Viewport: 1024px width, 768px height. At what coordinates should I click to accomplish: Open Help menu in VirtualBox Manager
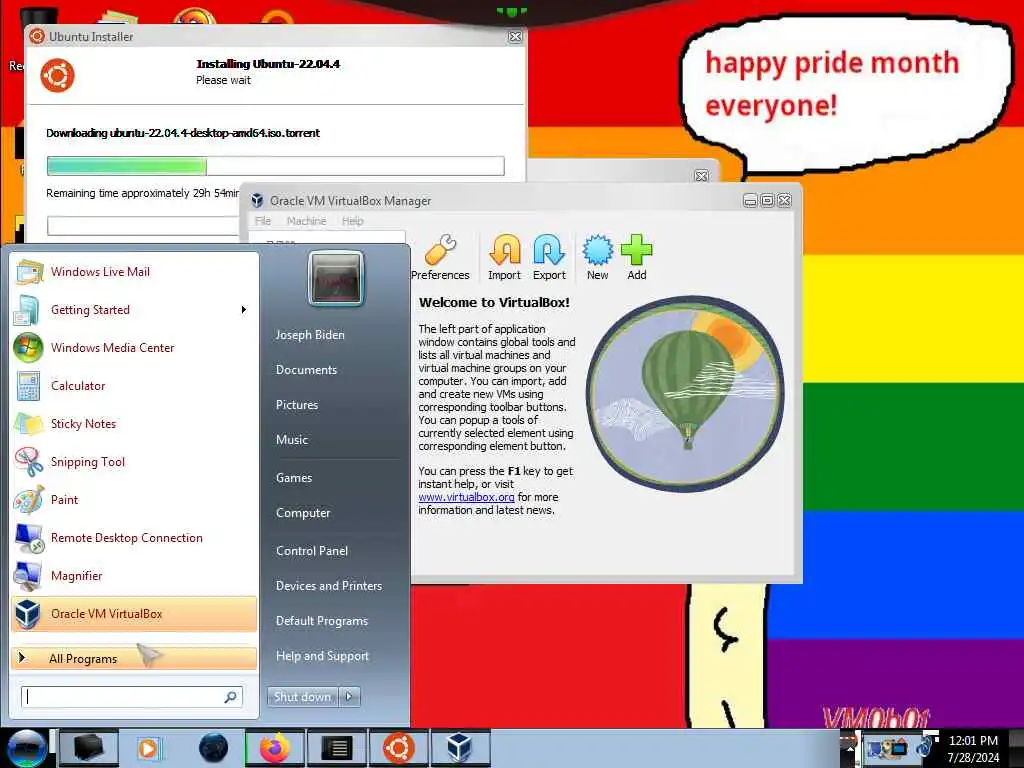(353, 221)
